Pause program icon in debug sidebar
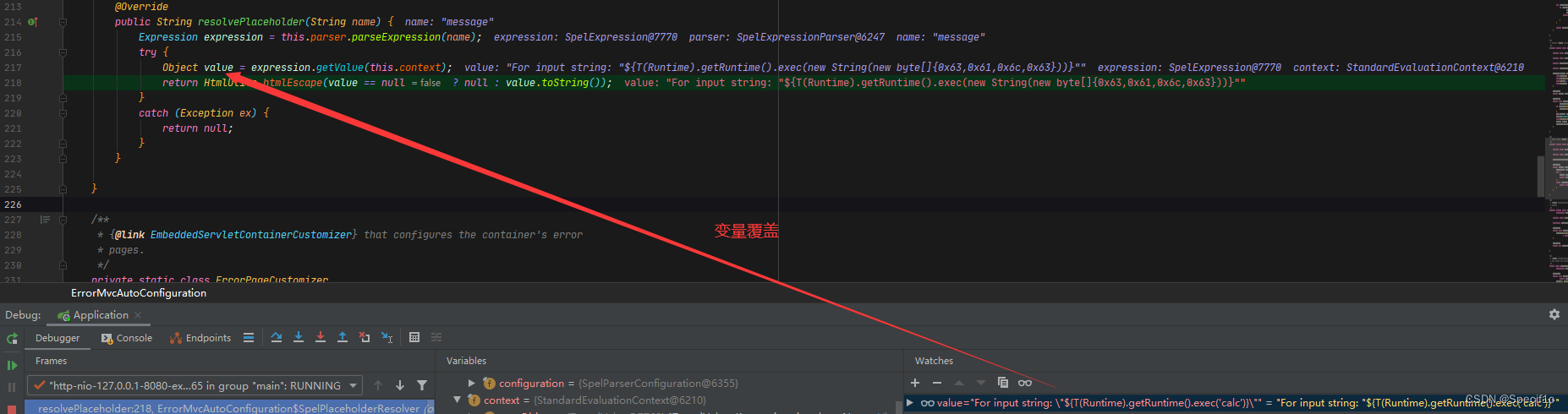The height and width of the screenshot is (414, 1568). click(12, 387)
